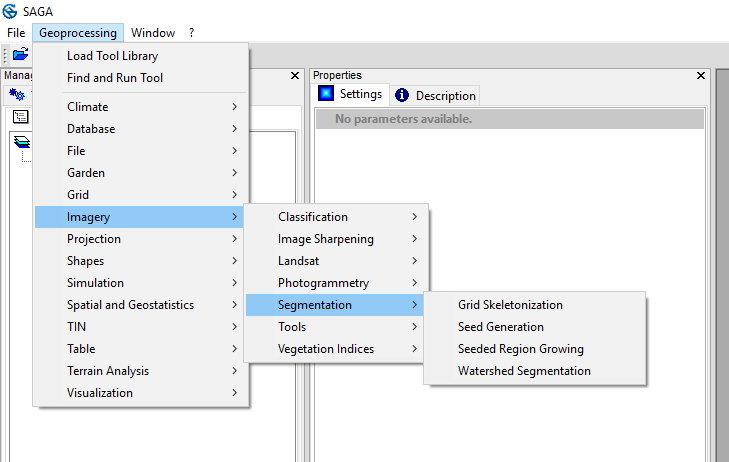Click the No parameters available header

coord(510,119)
